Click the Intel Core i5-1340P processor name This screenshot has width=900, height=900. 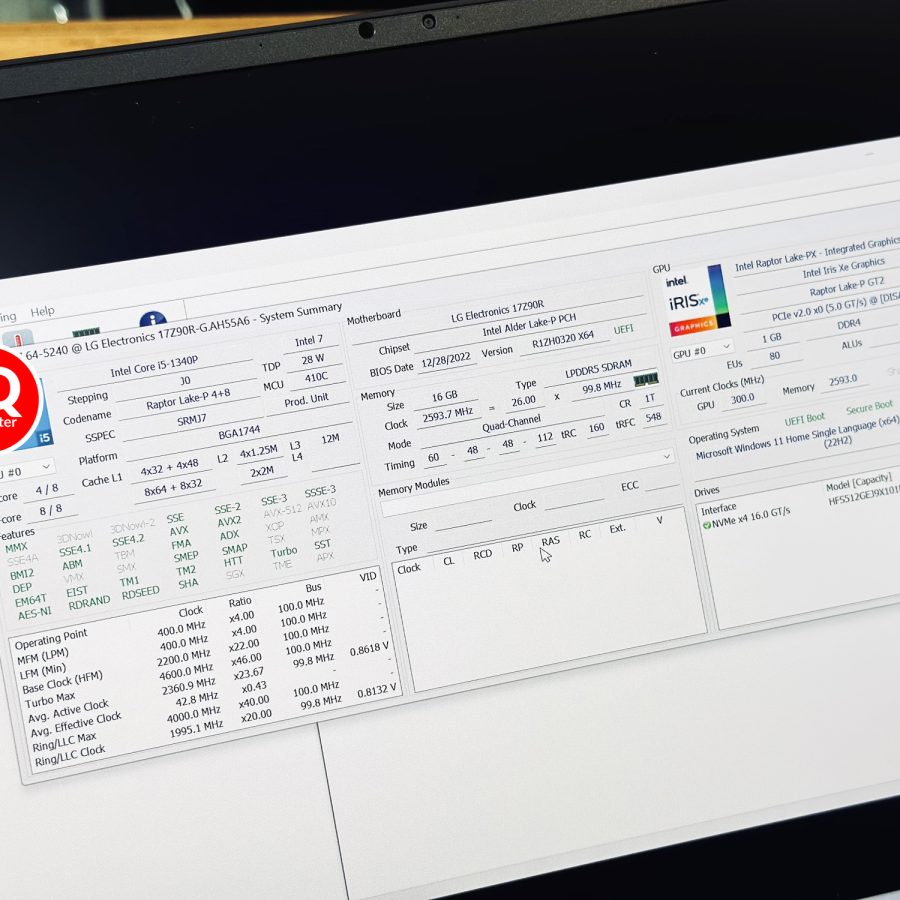click(154, 366)
